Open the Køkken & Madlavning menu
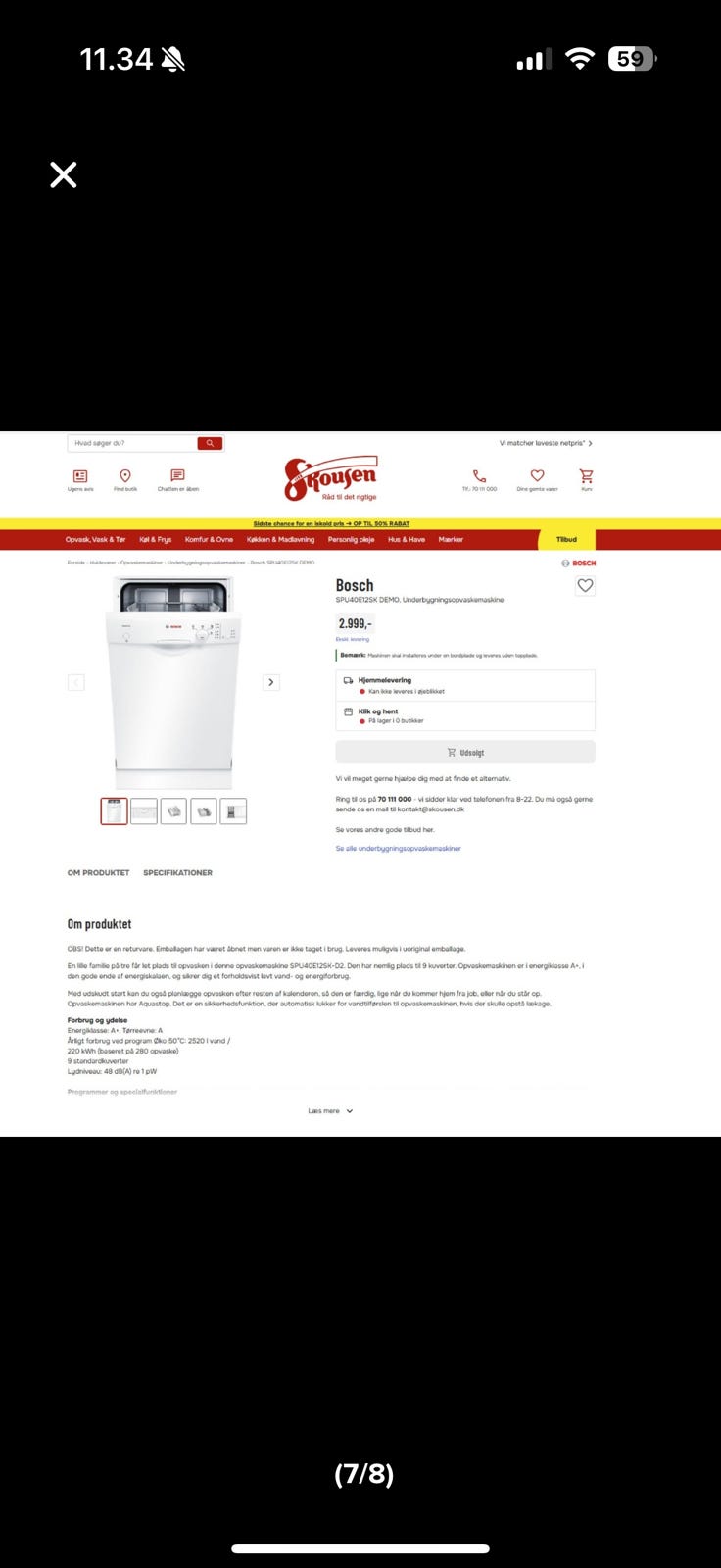Image resolution: width=721 pixels, height=1568 pixels. point(280,539)
